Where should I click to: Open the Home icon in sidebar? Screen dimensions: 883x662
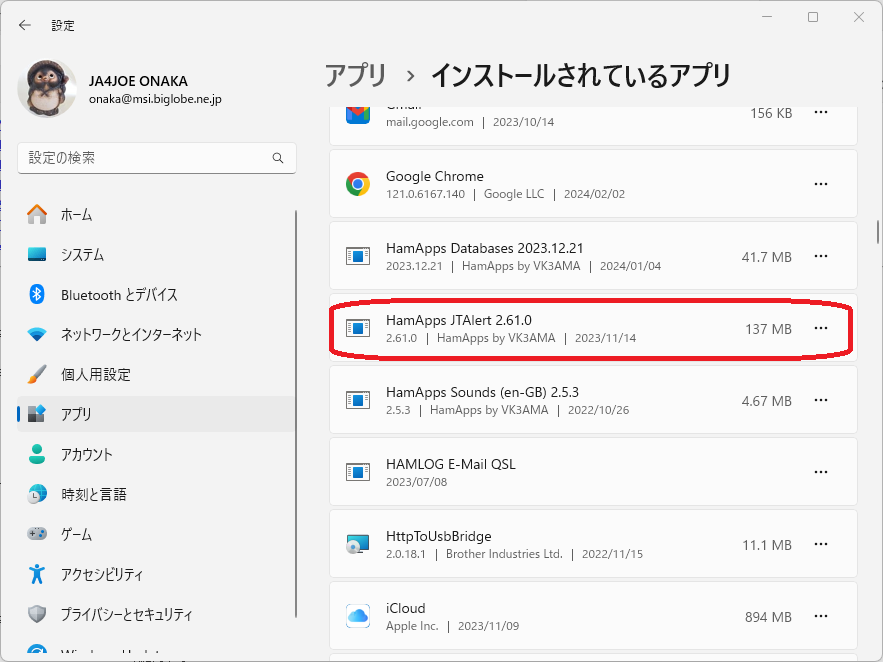pyautogui.click(x=37, y=214)
